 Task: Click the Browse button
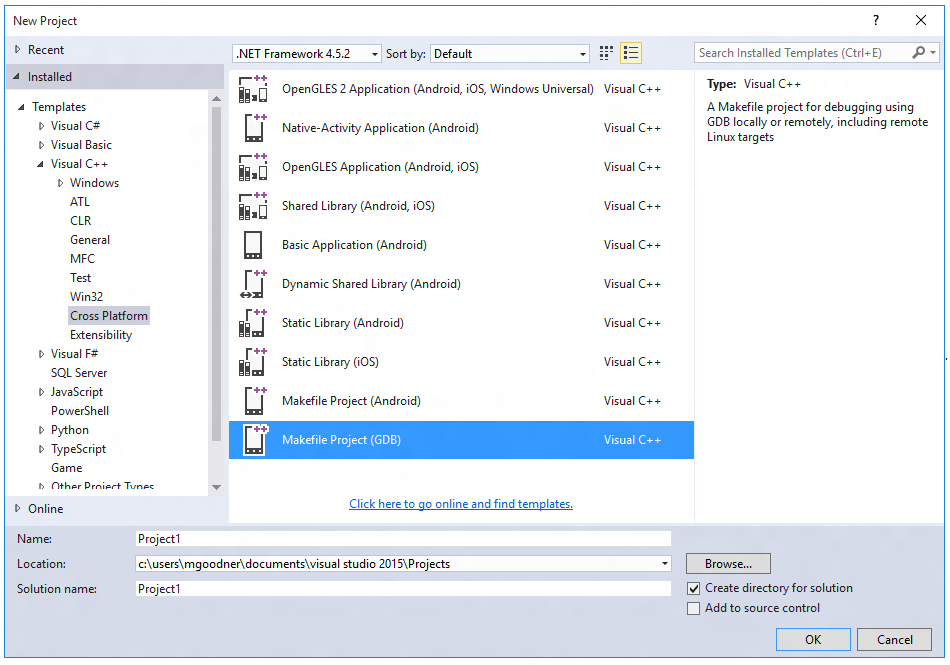(728, 564)
